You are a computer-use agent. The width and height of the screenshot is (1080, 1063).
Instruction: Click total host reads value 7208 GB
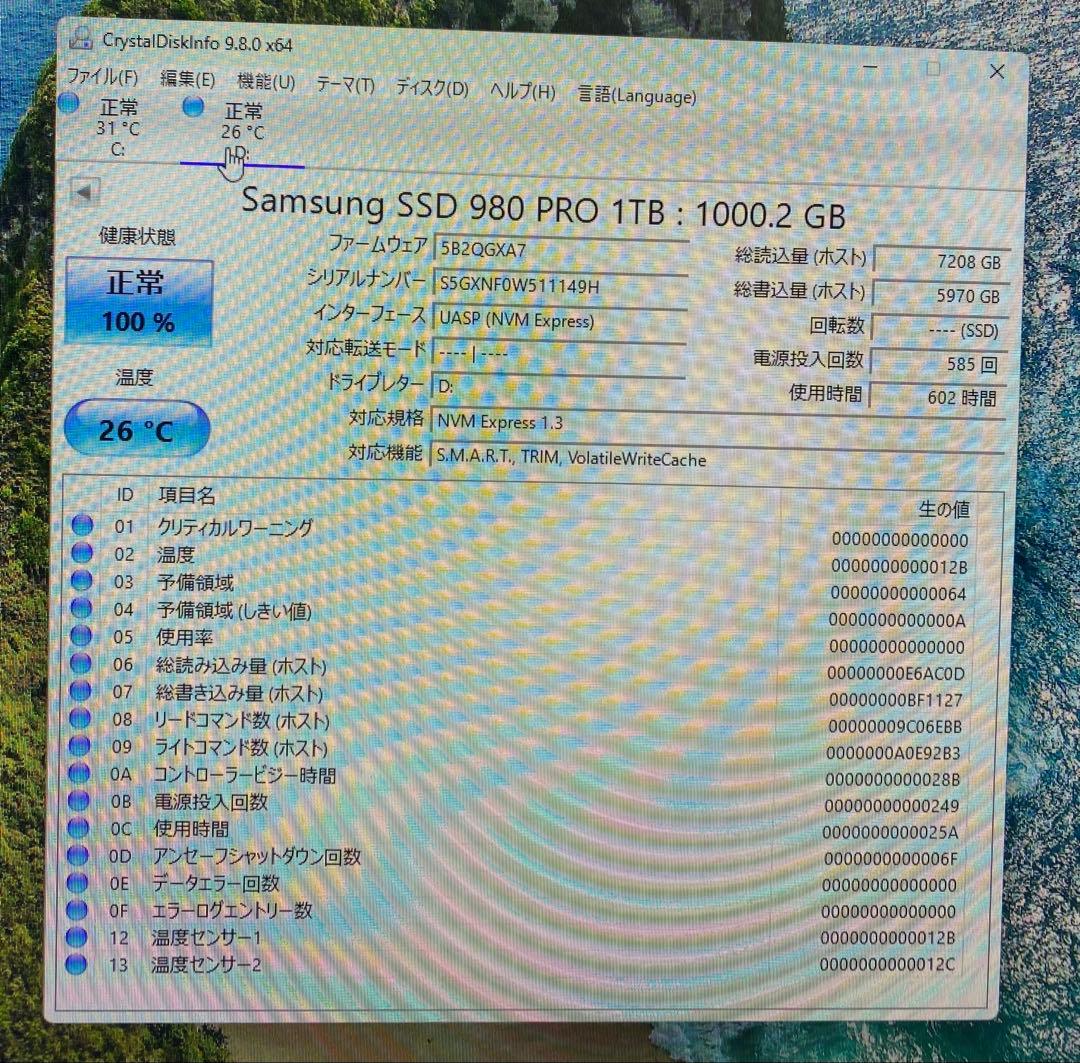coord(942,260)
